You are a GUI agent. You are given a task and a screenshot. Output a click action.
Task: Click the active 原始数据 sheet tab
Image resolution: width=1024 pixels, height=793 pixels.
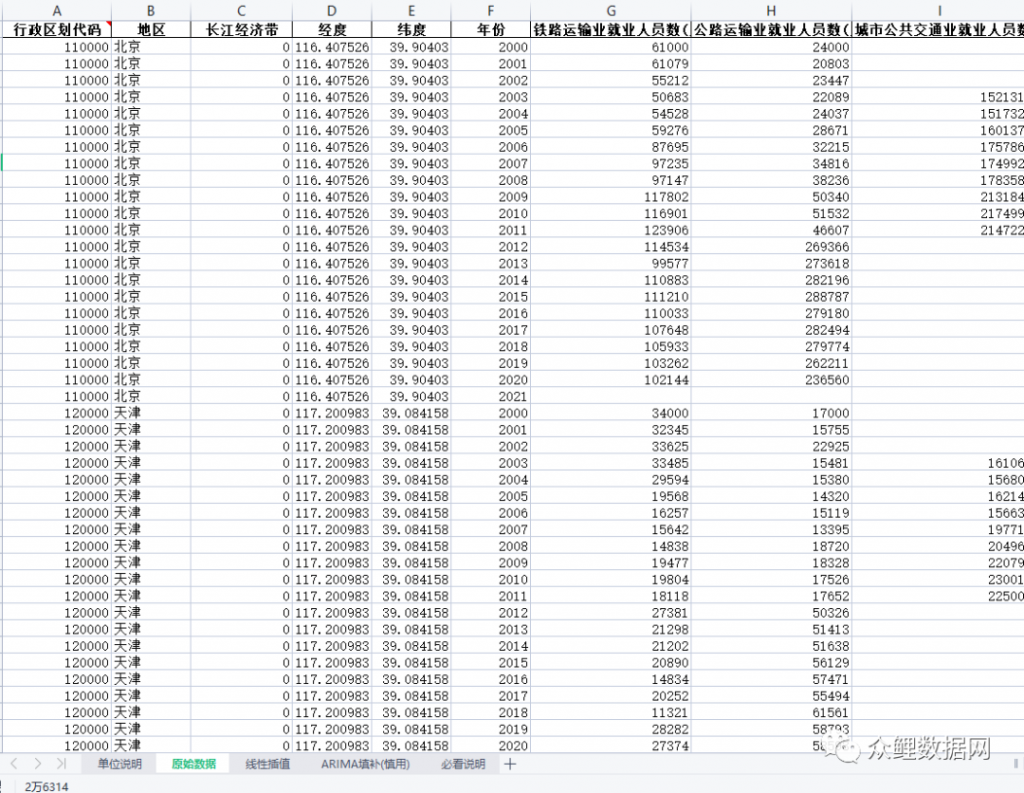(193, 764)
